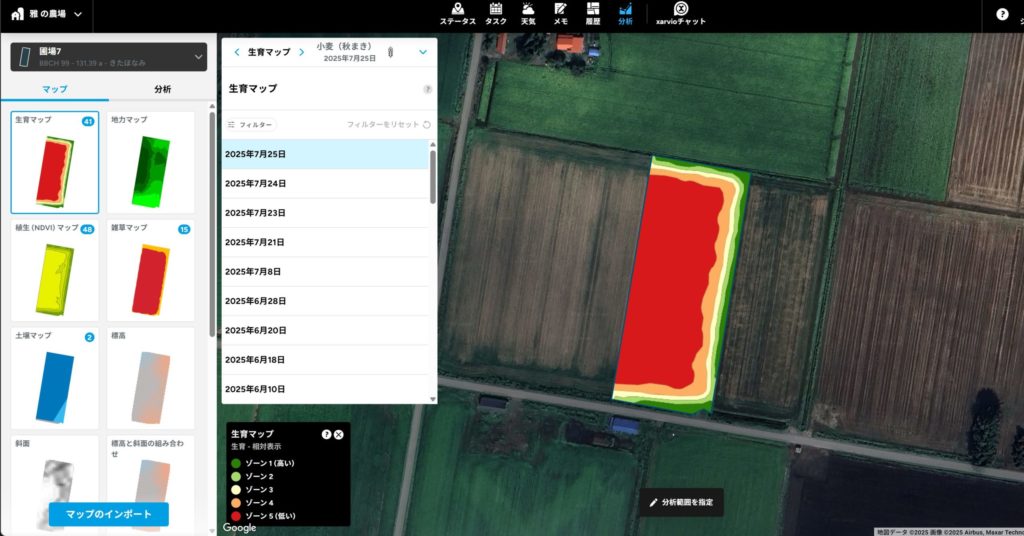Viewport: 1024px width, 536px height.
Task: Collapse the date list panel chevron
Action: pos(423,52)
